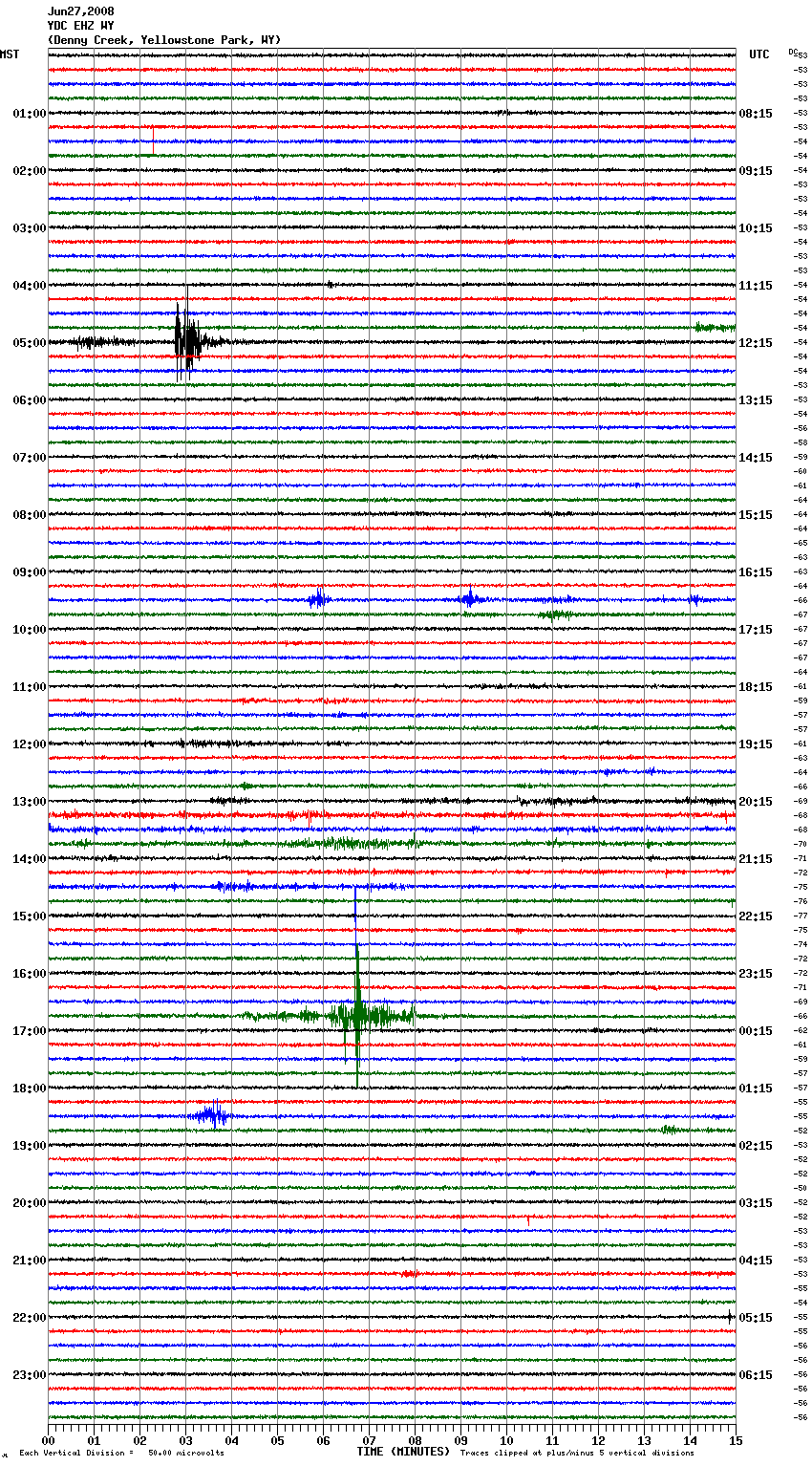
Task: Click the 14:15 UTC time label
Action: coord(756,458)
